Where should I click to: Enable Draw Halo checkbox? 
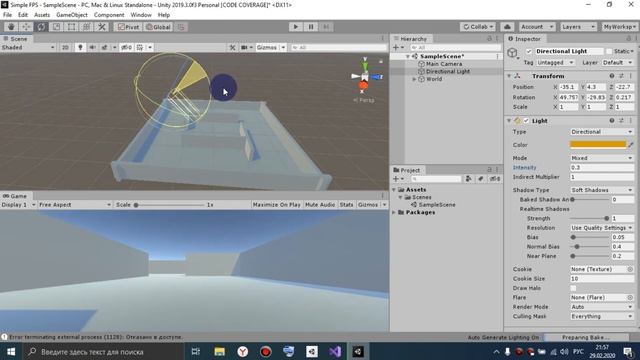coord(573,288)
